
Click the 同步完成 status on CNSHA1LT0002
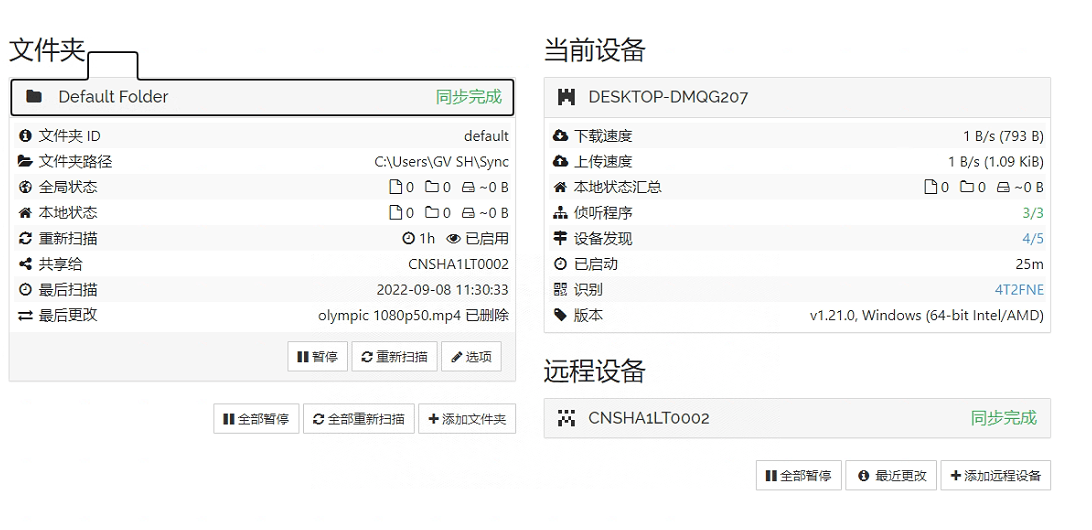click(x=1004, y=418)
